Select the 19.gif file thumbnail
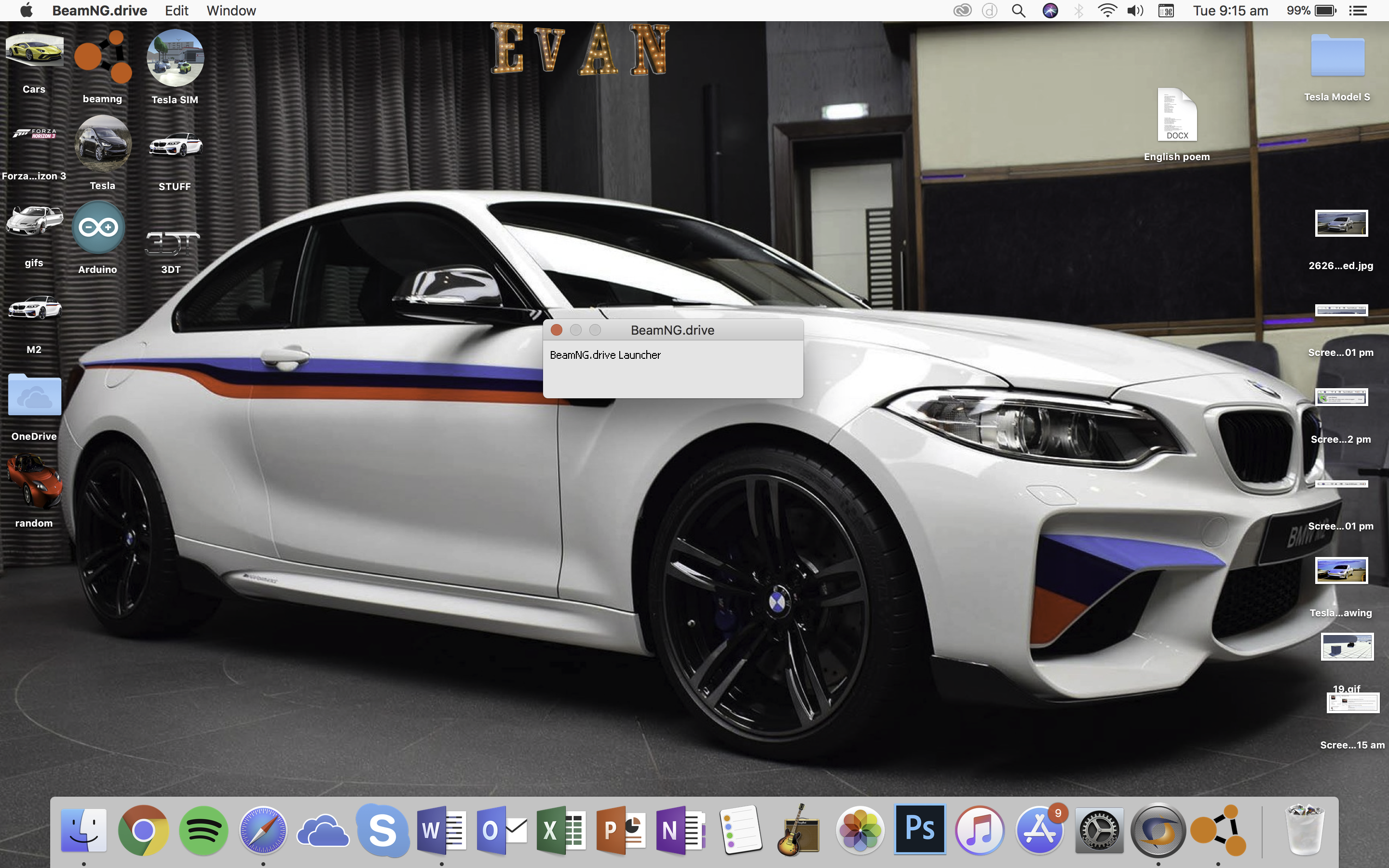 1347,647
